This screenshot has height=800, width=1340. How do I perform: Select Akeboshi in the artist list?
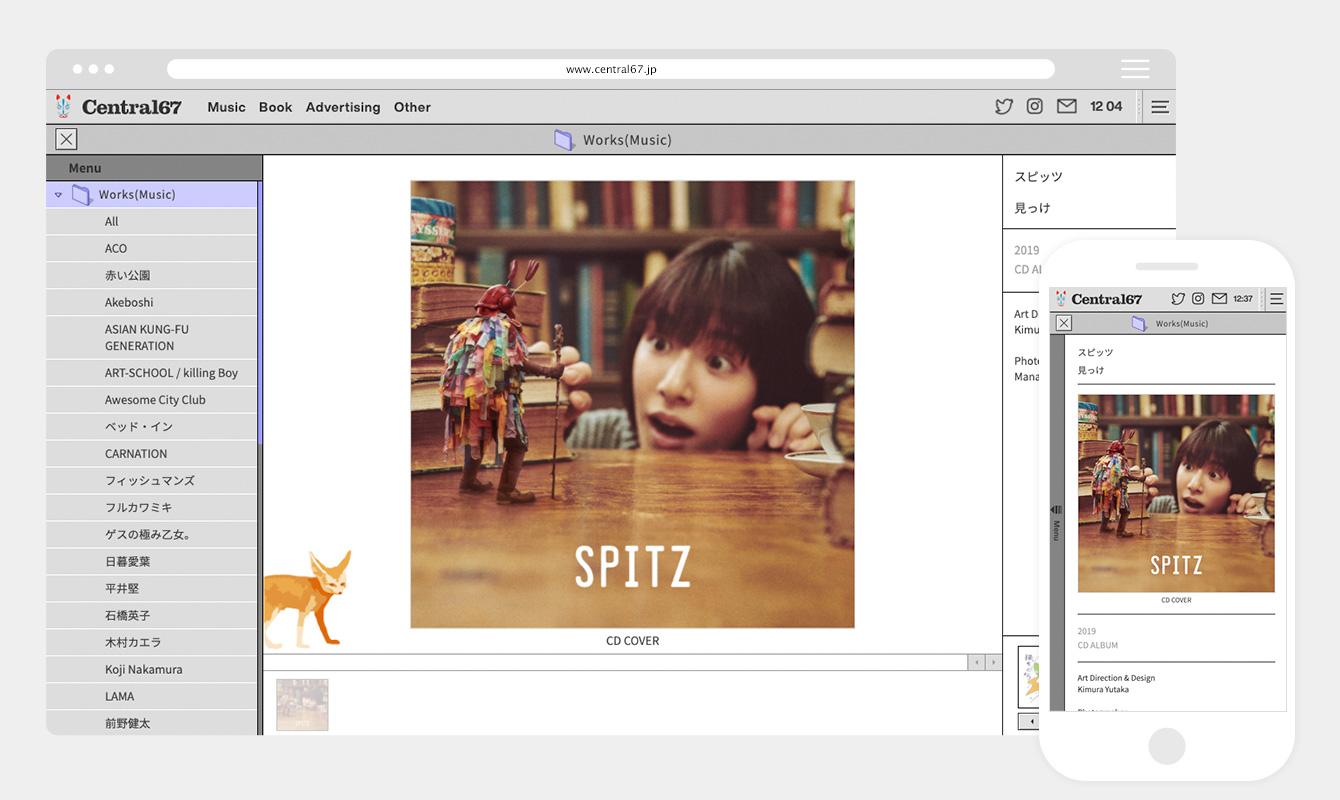pos(152,303)
